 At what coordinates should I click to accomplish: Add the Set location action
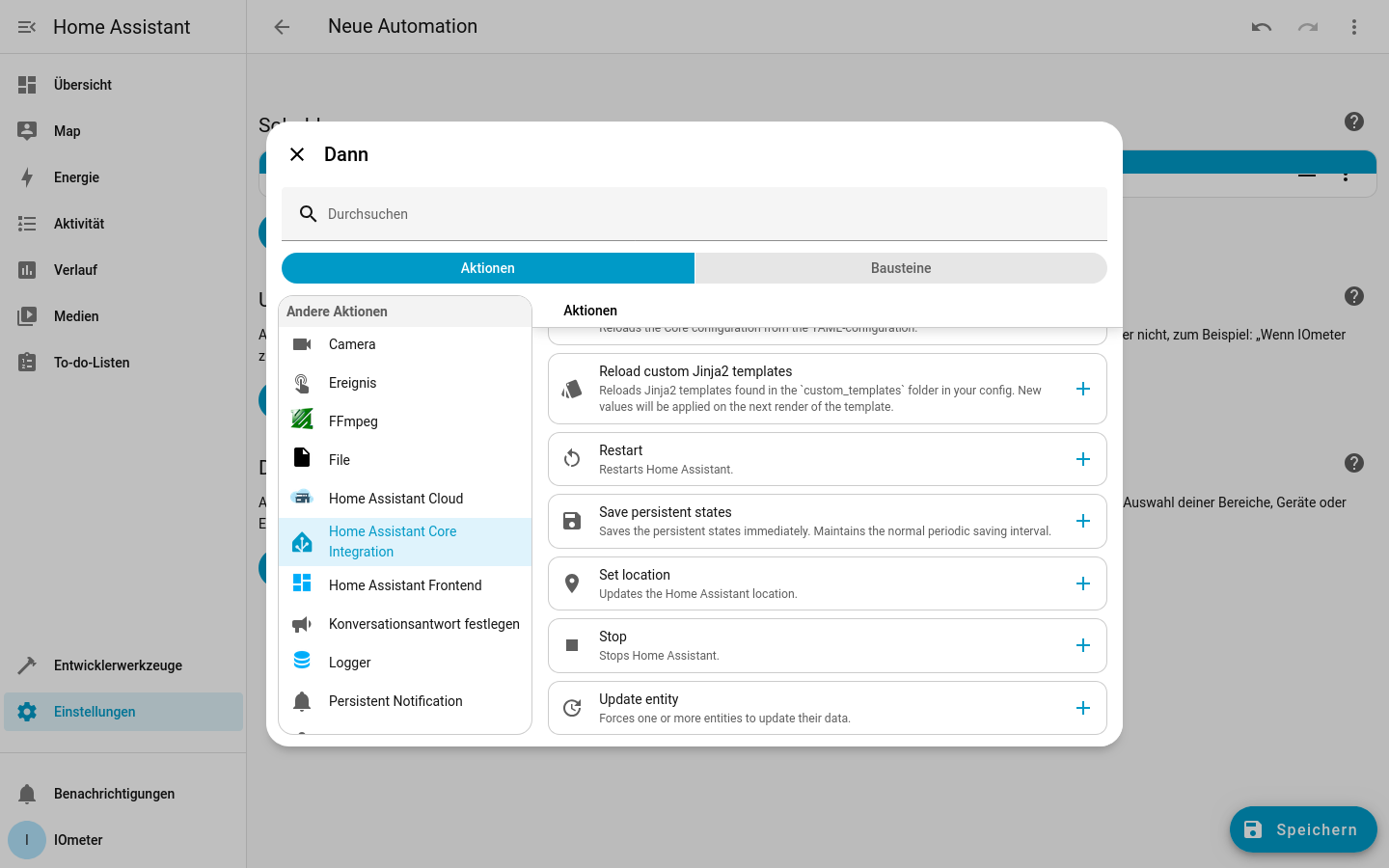[1083, 583]
